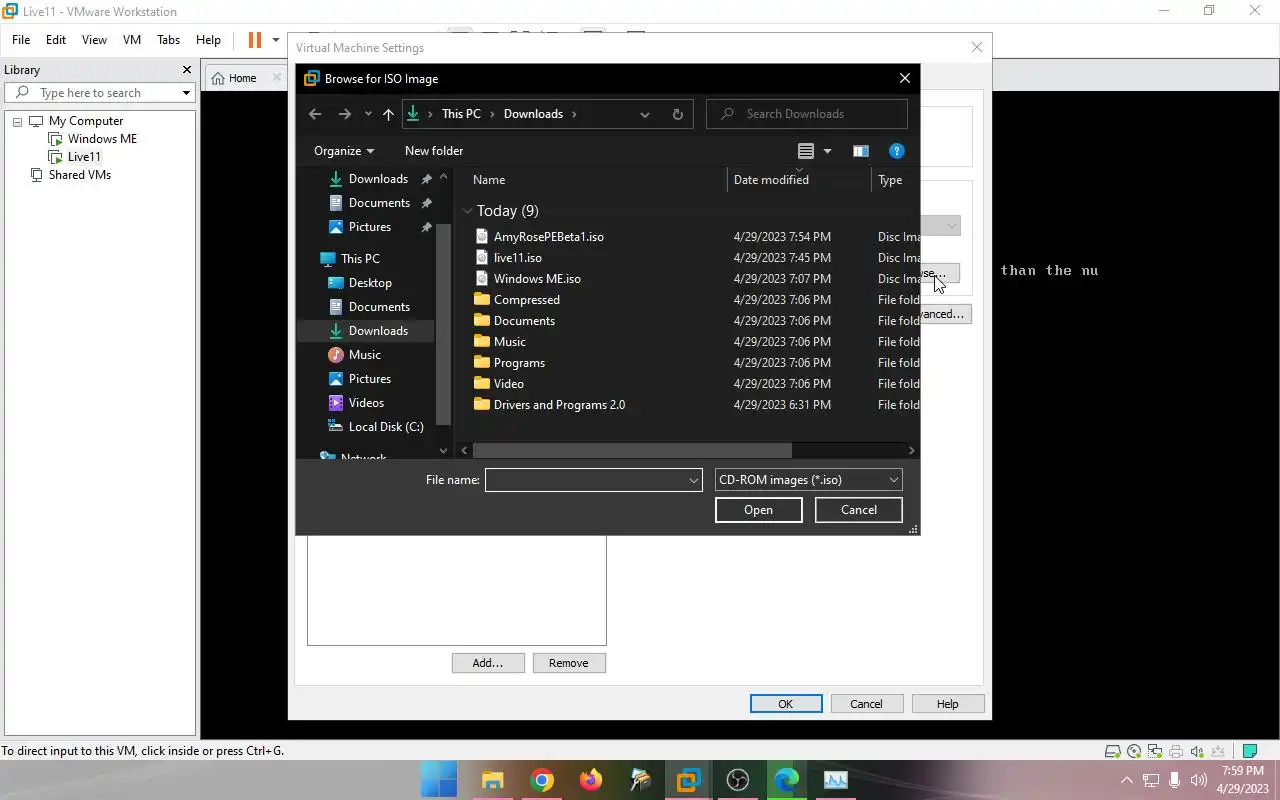The width and height of the screenshot is (1280, 800).
Task: Open the Tabs menu
Action: click(168, 40)
